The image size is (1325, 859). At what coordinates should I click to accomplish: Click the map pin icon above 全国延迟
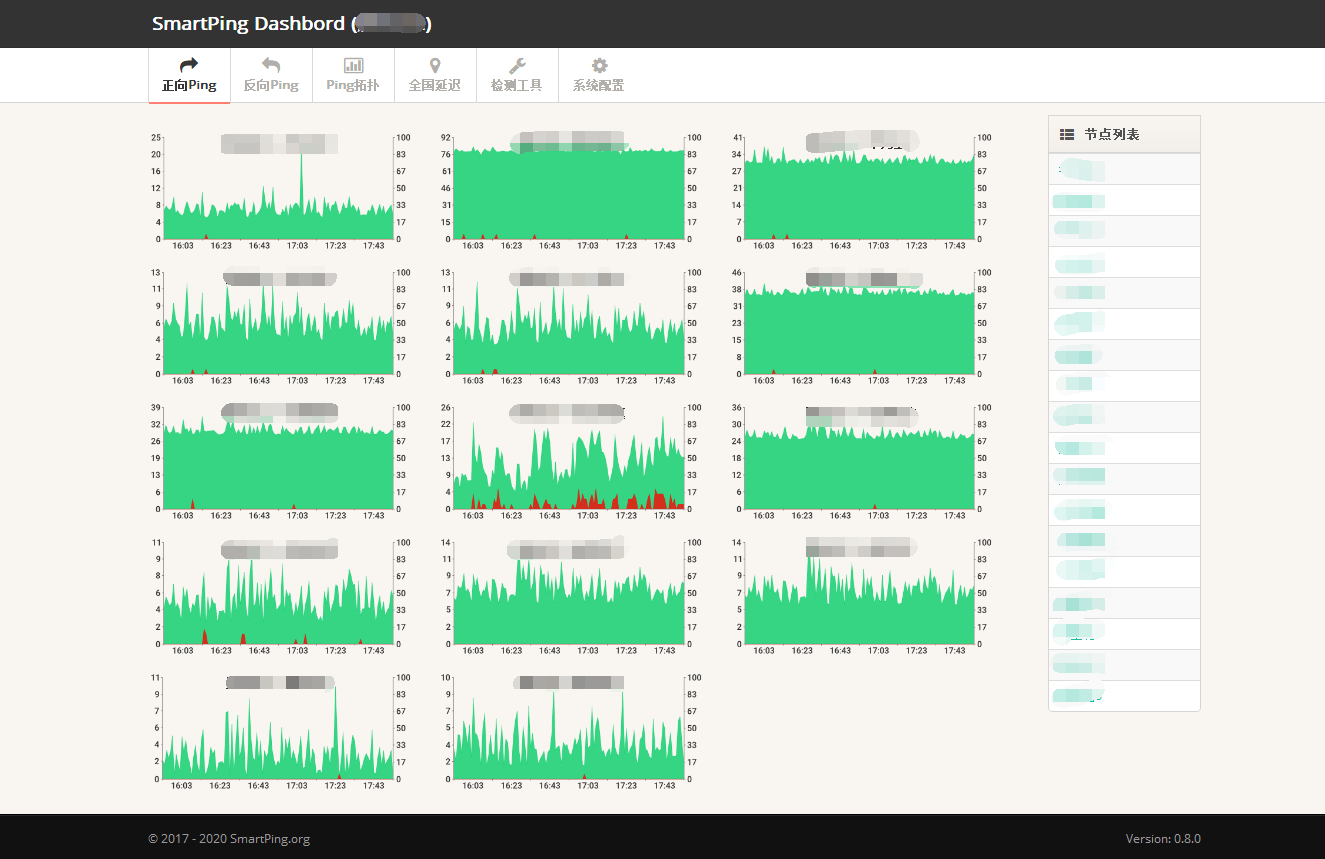(435, 65)
